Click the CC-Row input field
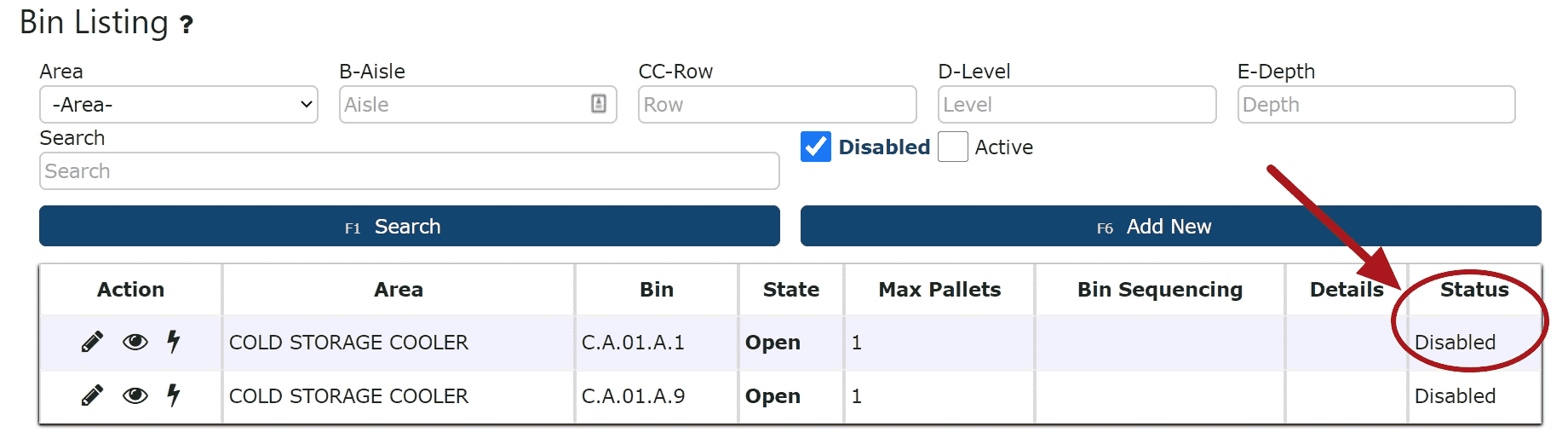The height and width of the screenshot is (444, 1568). [x=778, y=104]
